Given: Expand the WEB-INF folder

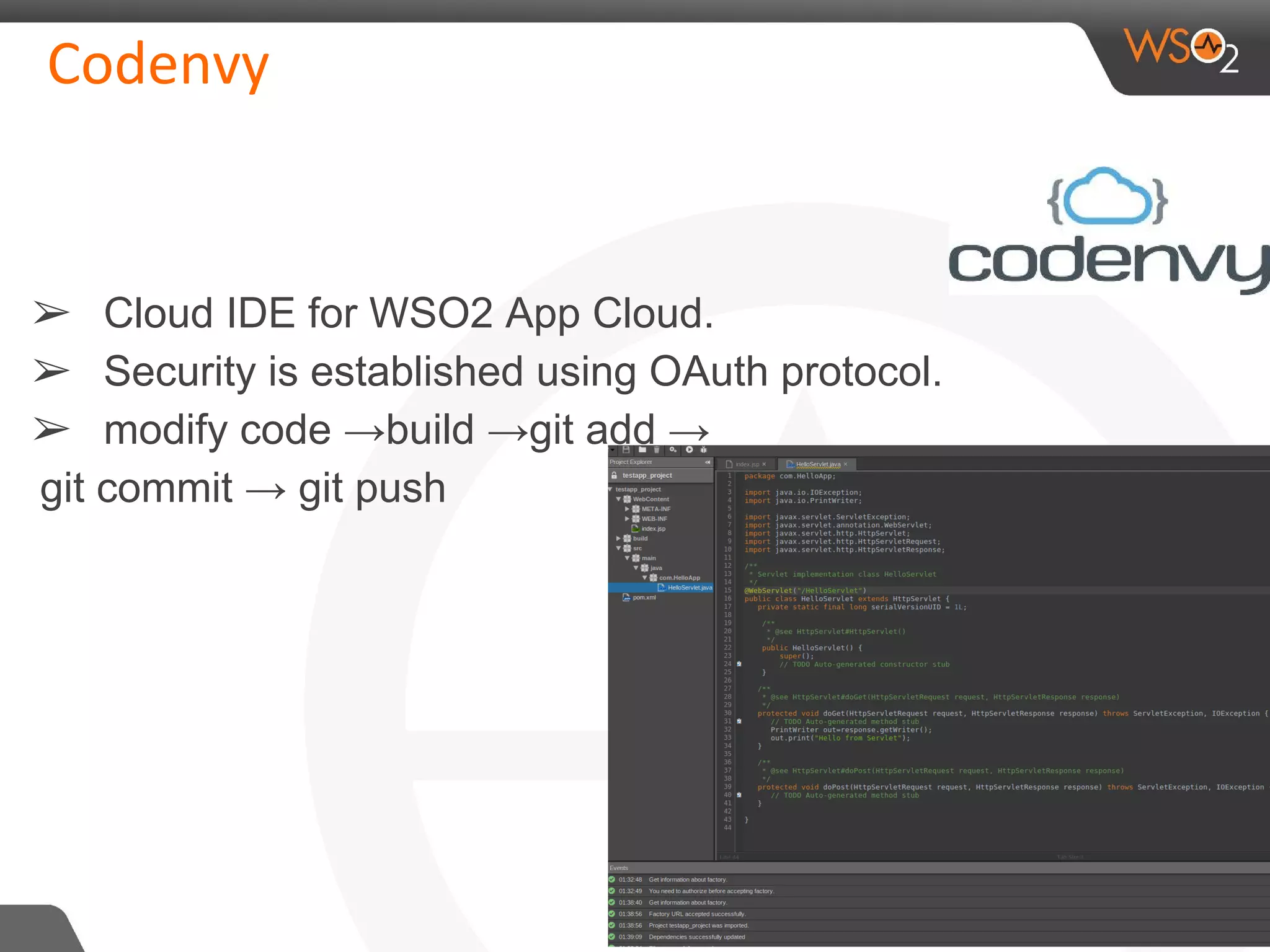Looking at the screenshot, I should (x=627, y=519).
